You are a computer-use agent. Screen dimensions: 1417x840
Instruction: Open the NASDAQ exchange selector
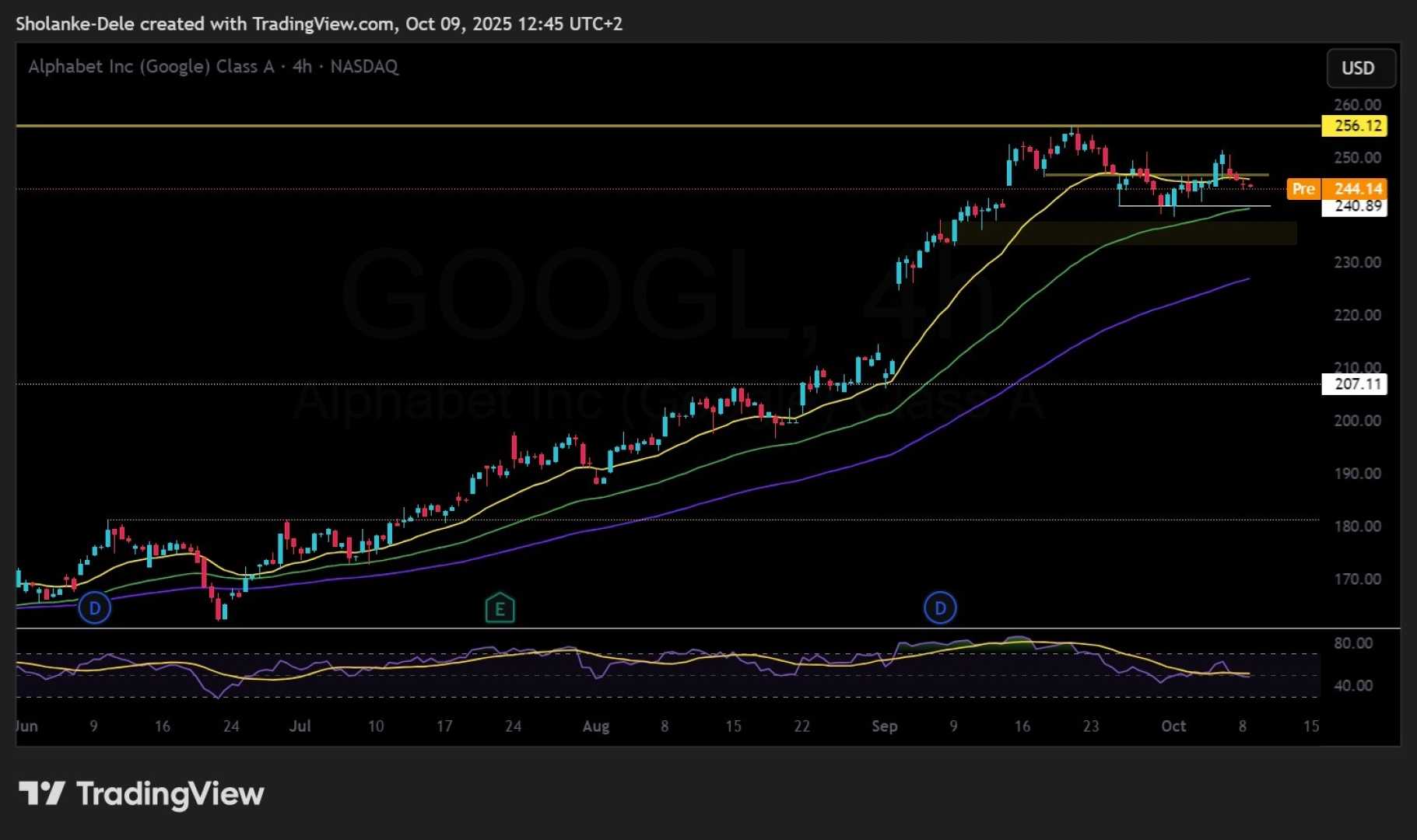tap(363, 67)
